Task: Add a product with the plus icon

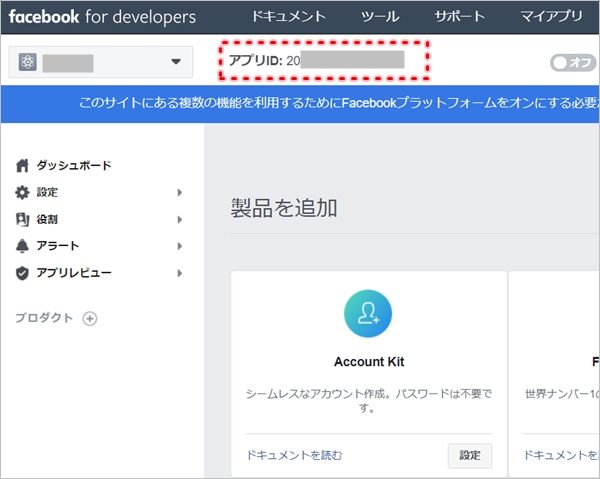Action: point(90,318)
